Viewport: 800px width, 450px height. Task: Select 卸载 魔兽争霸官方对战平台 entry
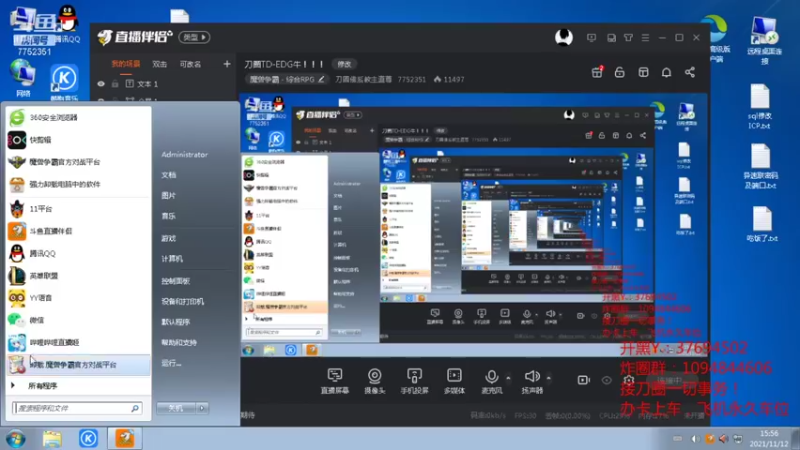pos(78,365)
